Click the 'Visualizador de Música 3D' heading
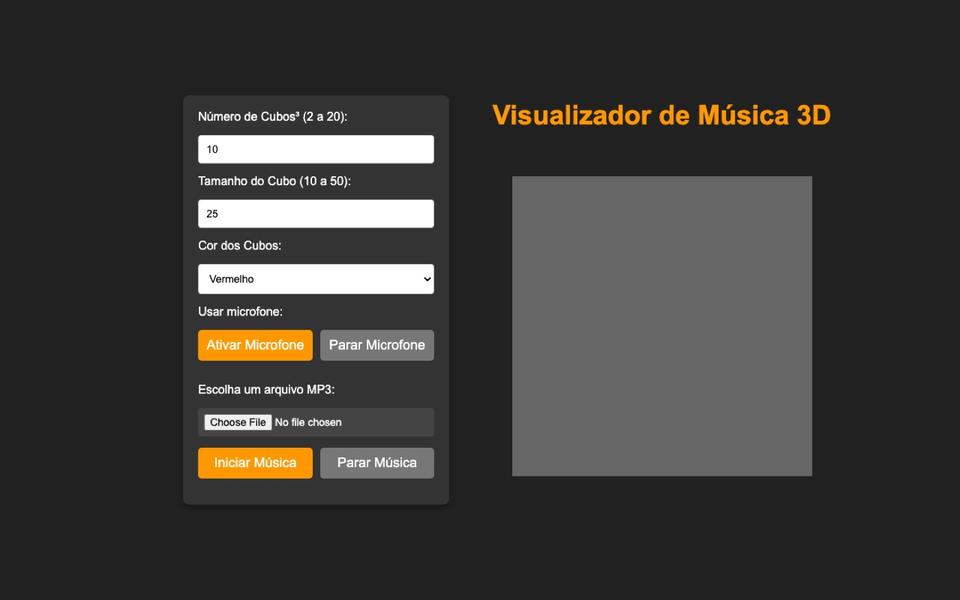This screenshot has width=960, height=600. [x=661, y=115]
